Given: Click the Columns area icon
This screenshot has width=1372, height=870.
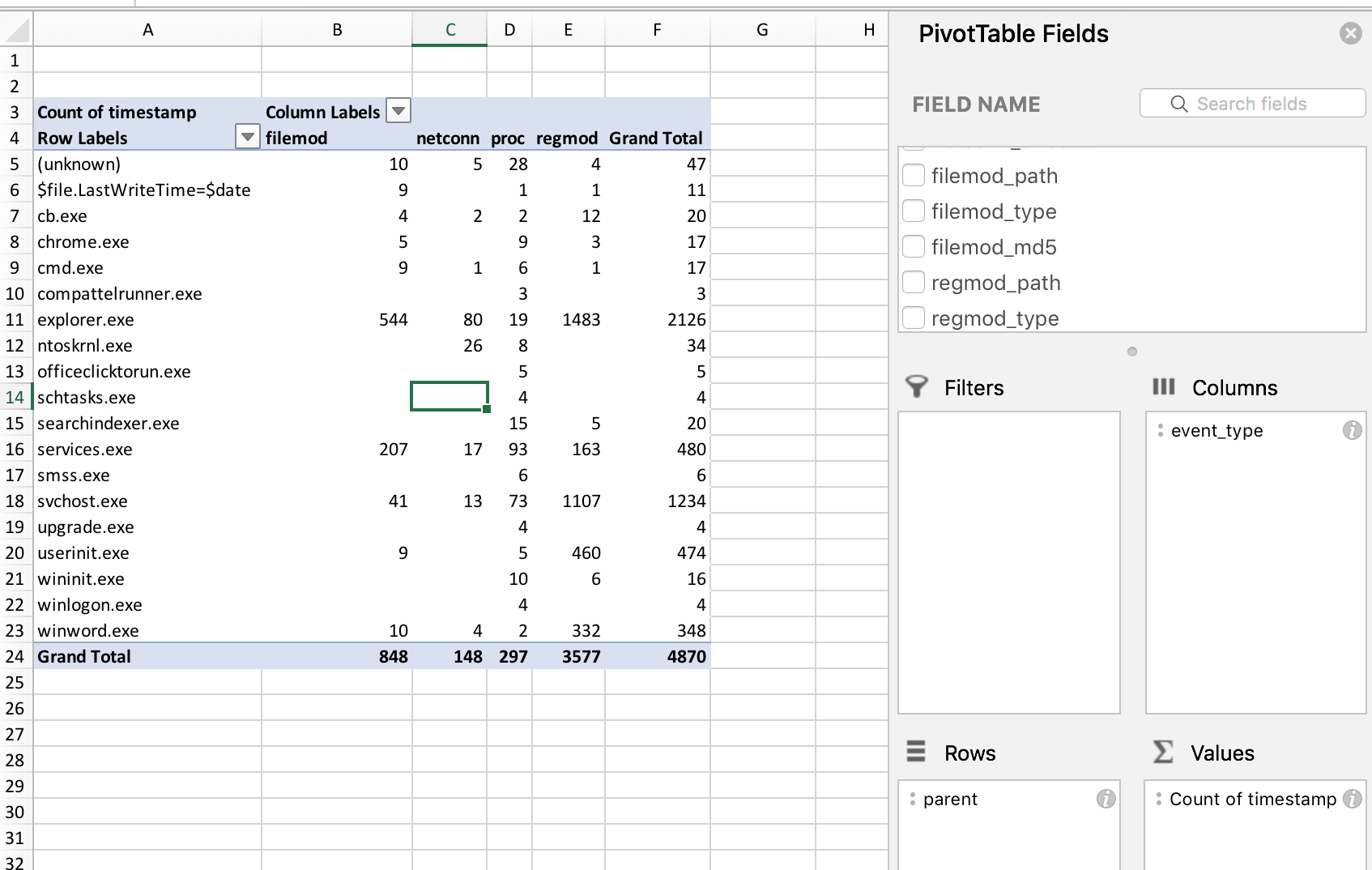Looking at the screenshot, I should coord(1163,387).
